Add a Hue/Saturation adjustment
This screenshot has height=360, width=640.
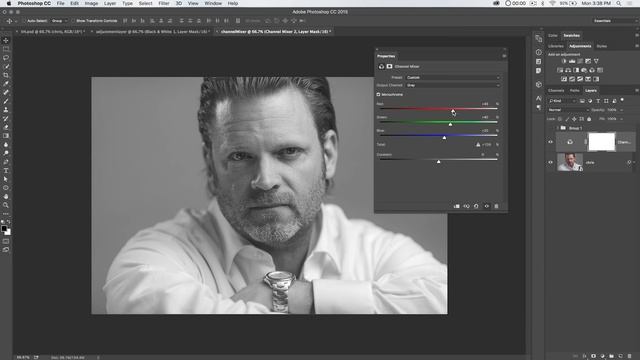click(x=560, y=70)
